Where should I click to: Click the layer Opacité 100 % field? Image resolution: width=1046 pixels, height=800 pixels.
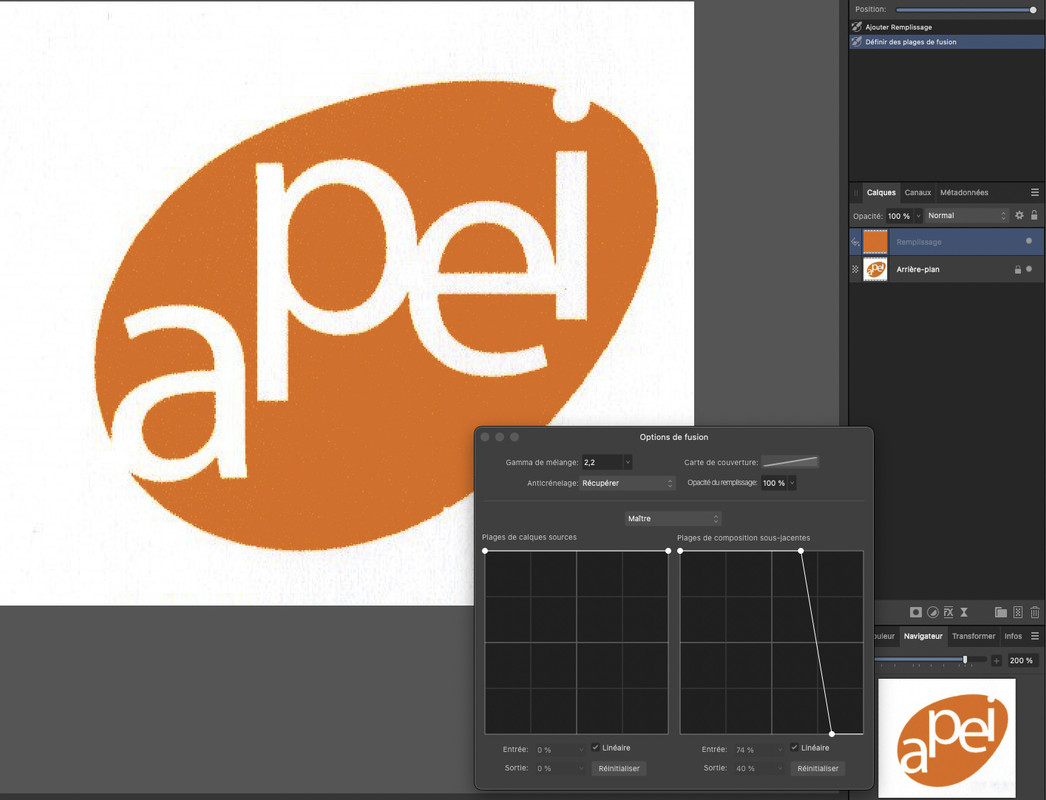[x=899, y=216]
